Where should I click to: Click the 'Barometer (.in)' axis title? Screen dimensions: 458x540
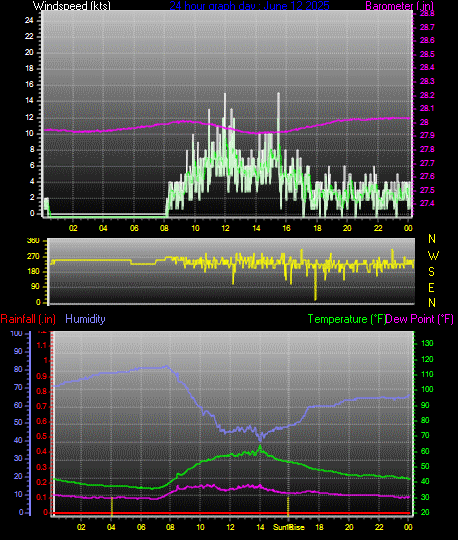pyautogui.click(x=399, y=6)
